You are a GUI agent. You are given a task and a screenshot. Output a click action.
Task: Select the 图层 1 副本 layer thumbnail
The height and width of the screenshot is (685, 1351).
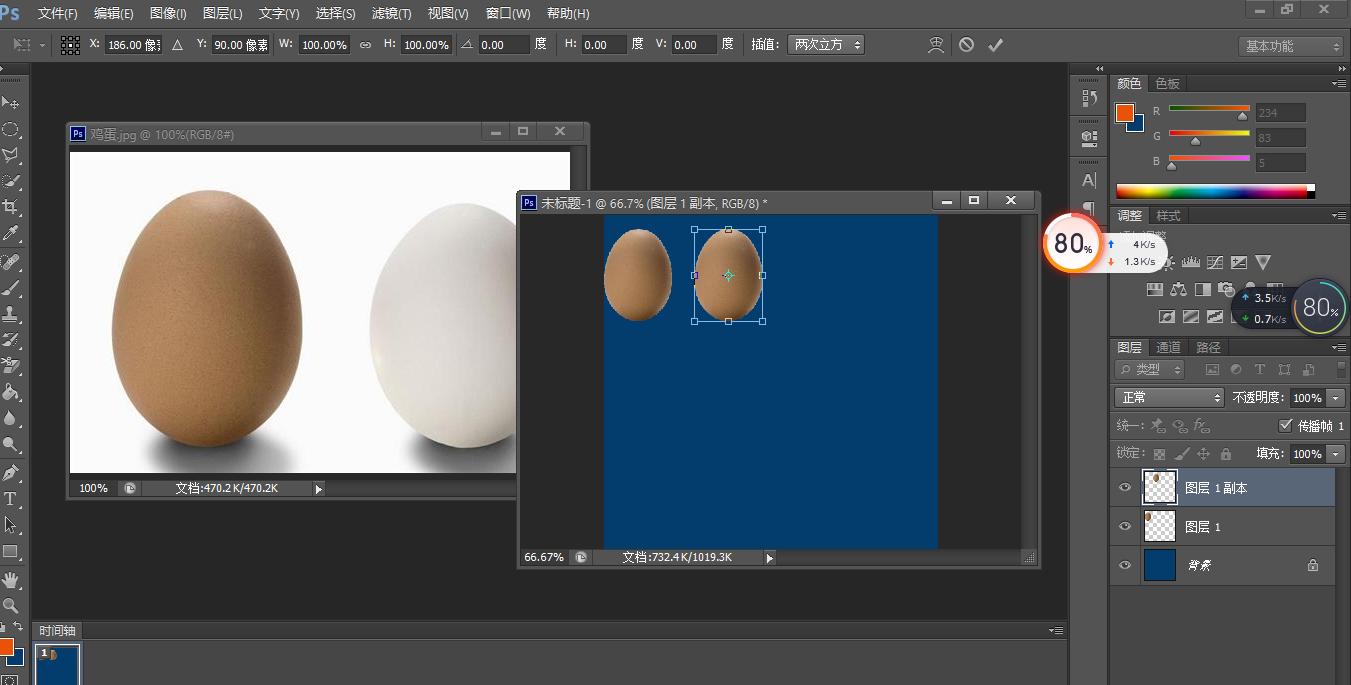coord(1159,487)
